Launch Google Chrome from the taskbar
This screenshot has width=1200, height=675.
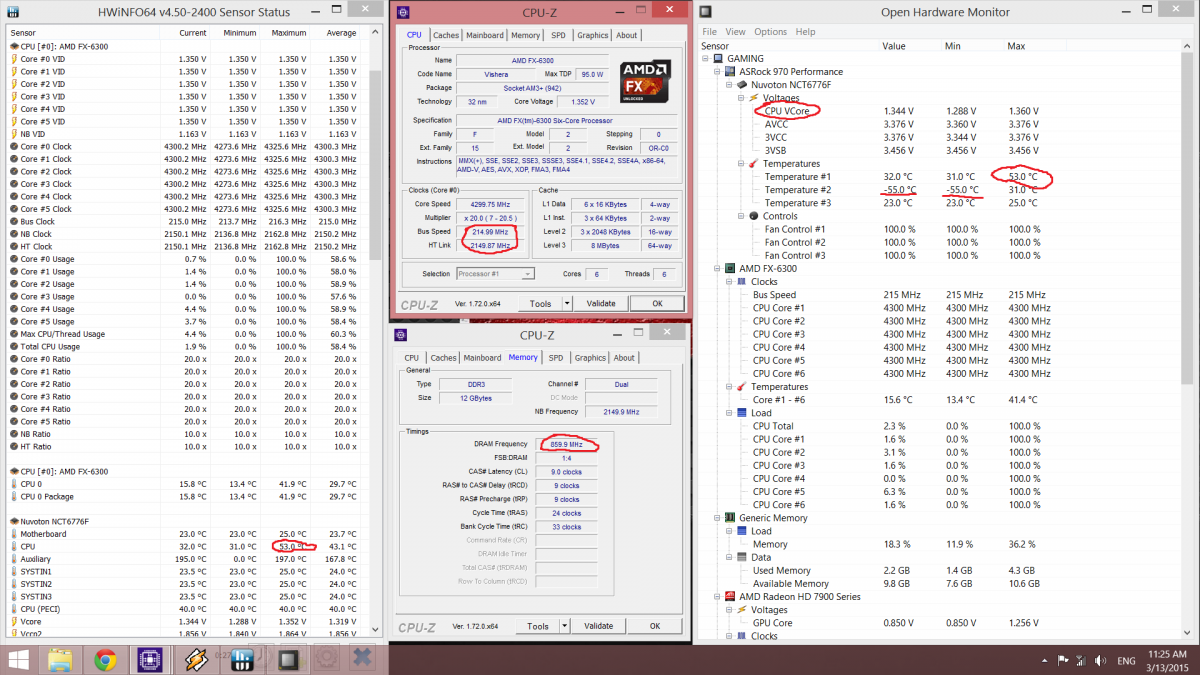pos(104,659)
